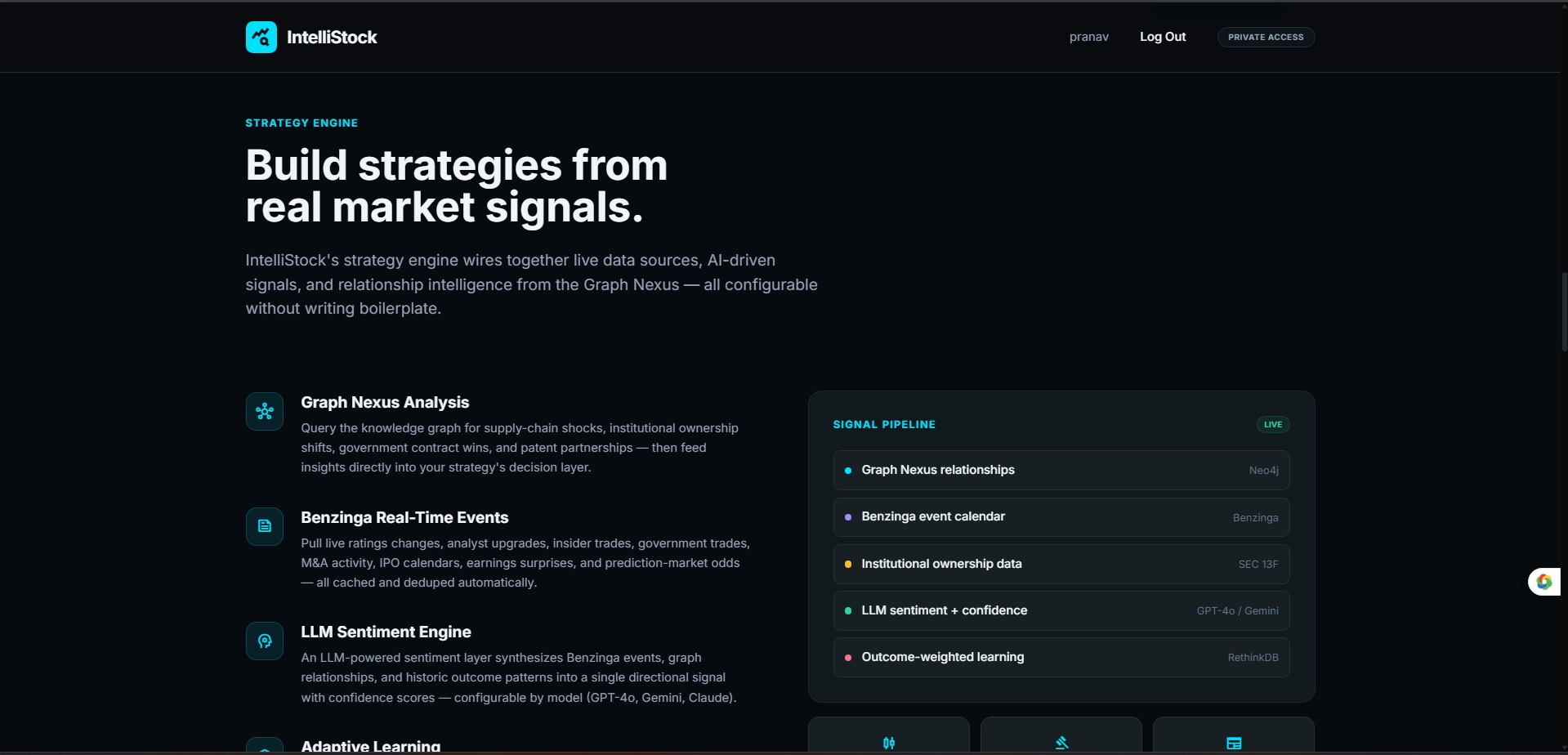
Task: Click the pranav username in header
Action: click(x=1088, y=37)
